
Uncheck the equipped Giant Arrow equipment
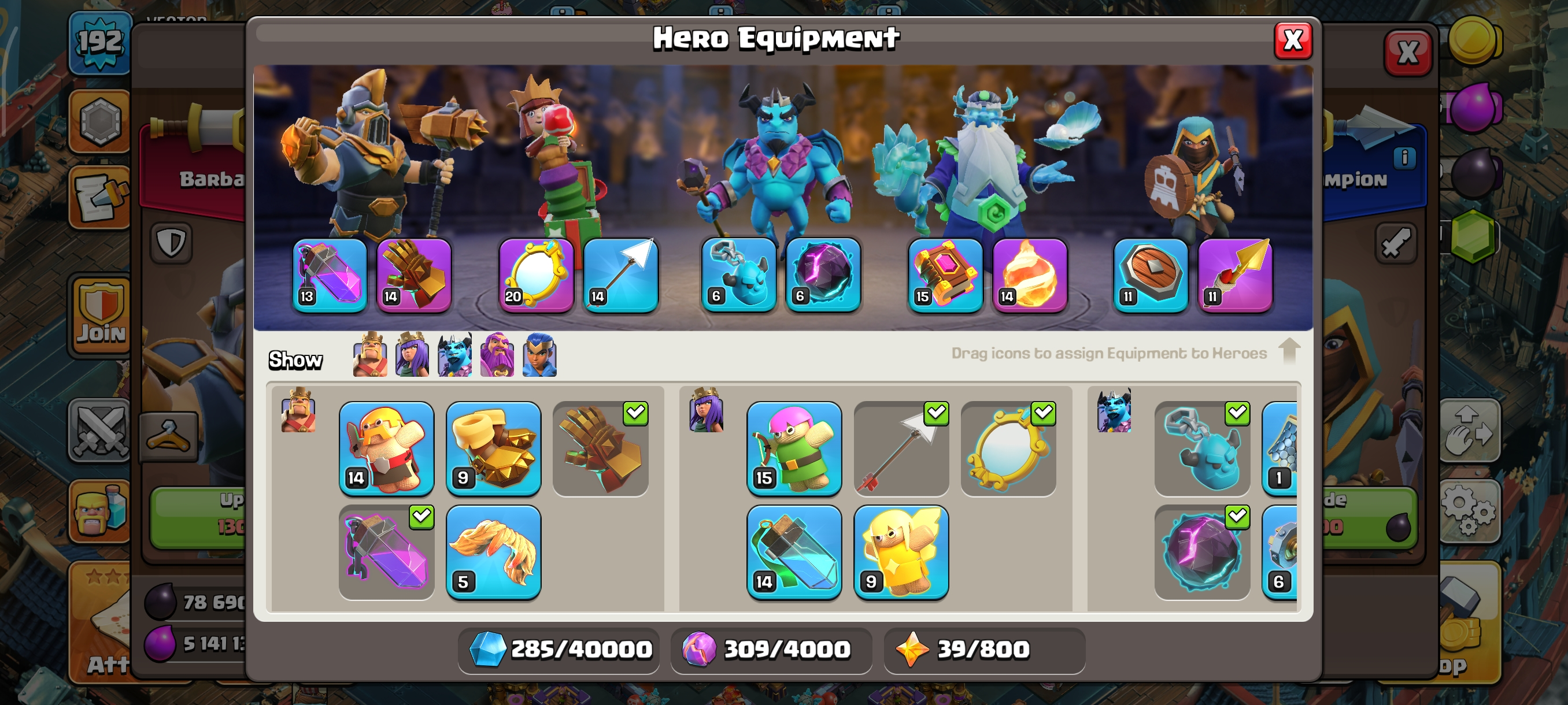901,448
